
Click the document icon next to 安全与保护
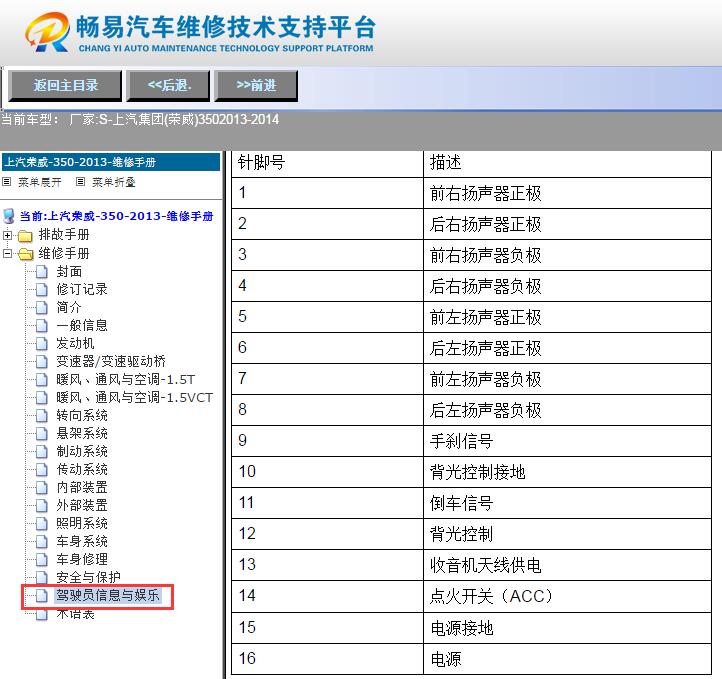tap(42, 577)
